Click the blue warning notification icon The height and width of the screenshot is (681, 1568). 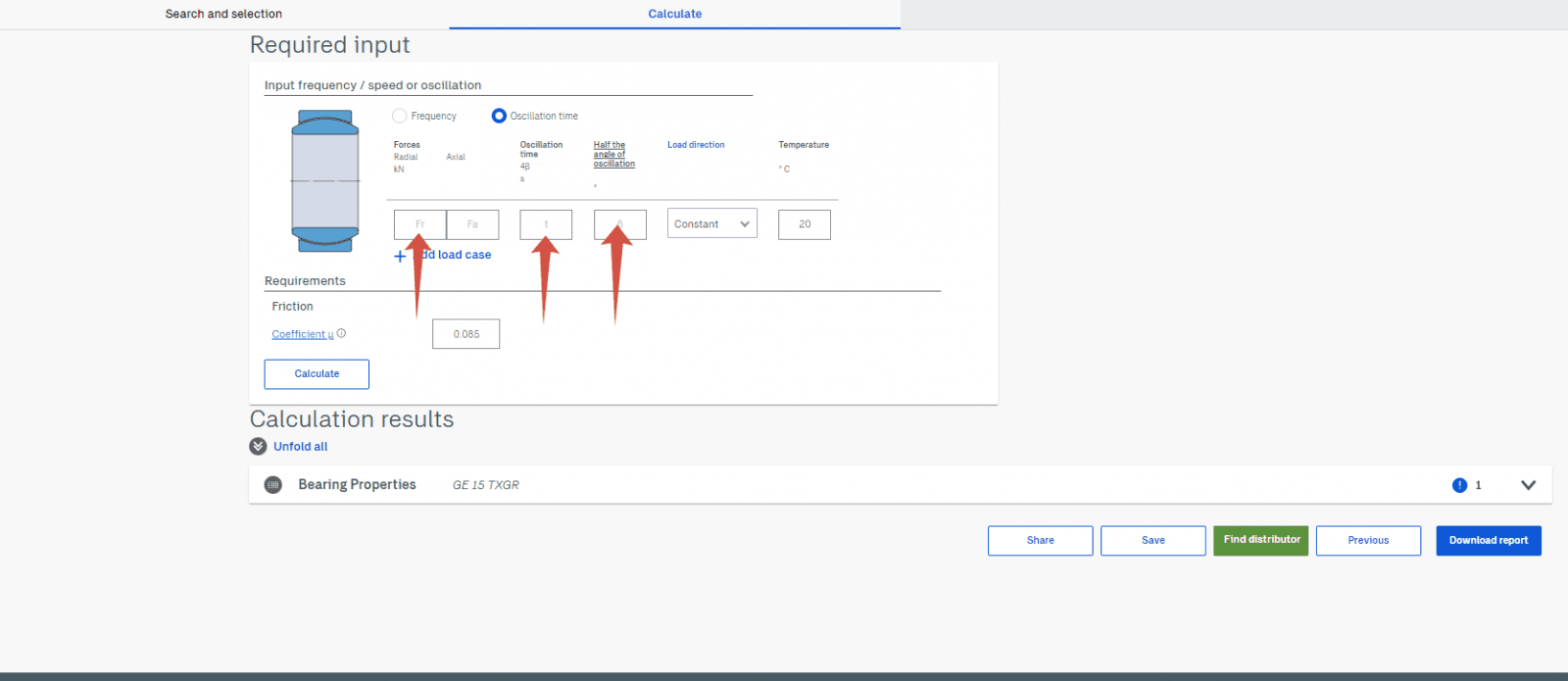1459,485
